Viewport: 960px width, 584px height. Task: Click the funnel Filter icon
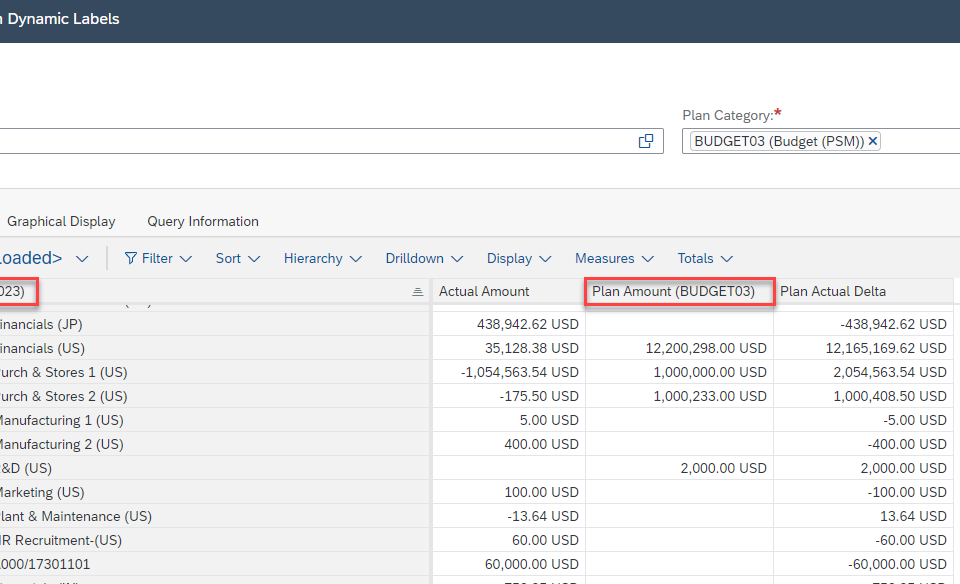coord(130,258)
